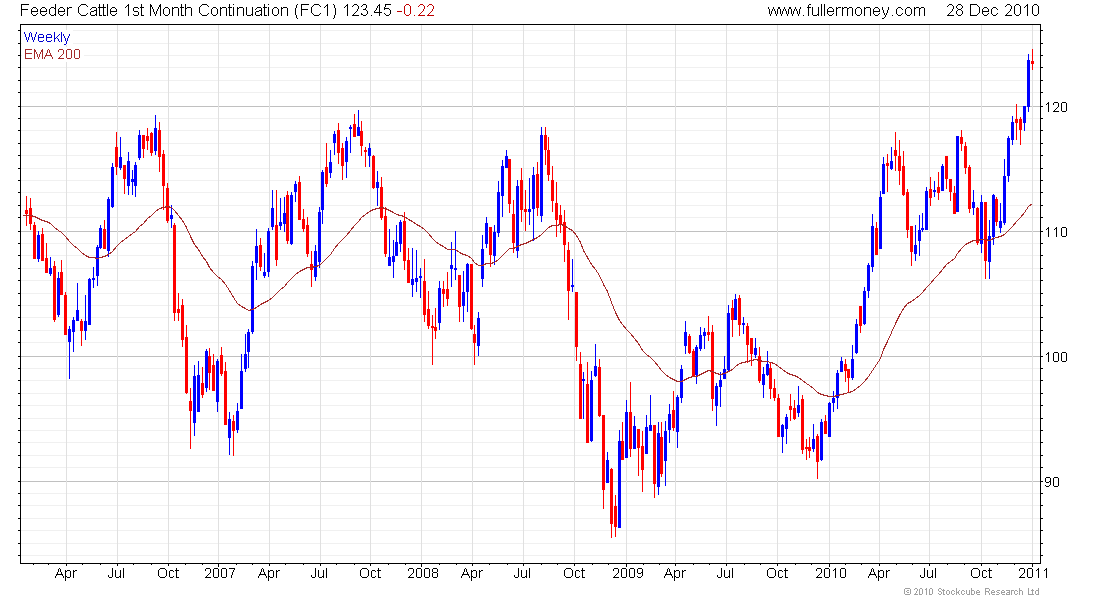Click the 90 price axis label

tap(1052, 482)
